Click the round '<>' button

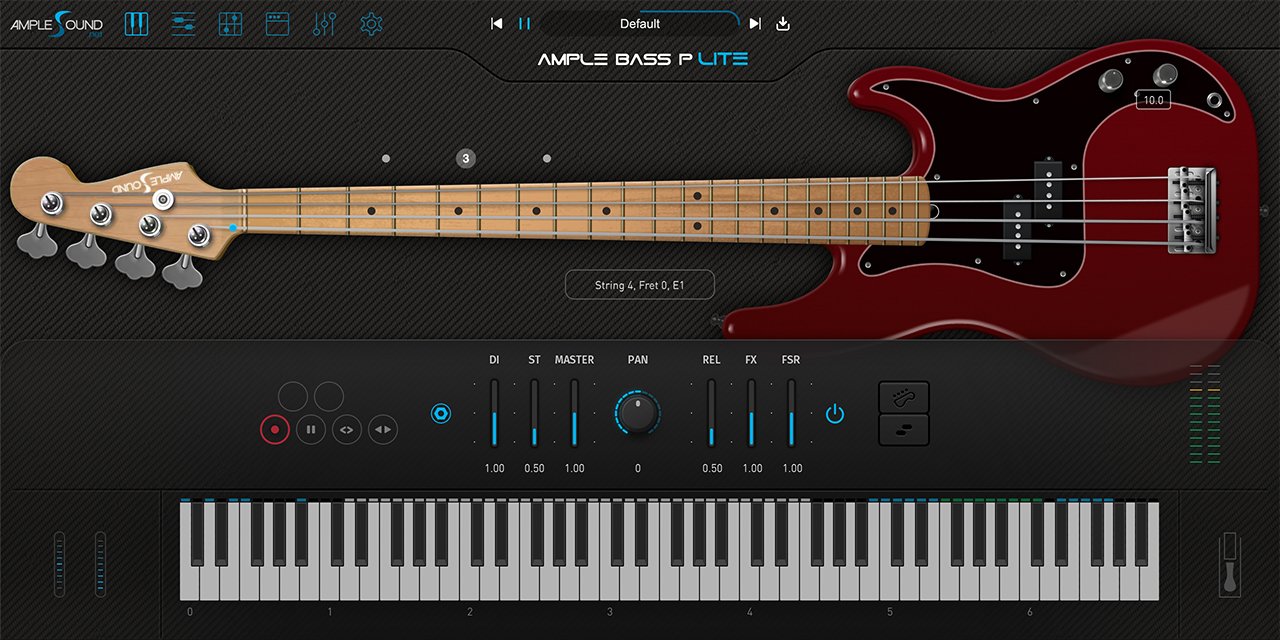point(347,430)
